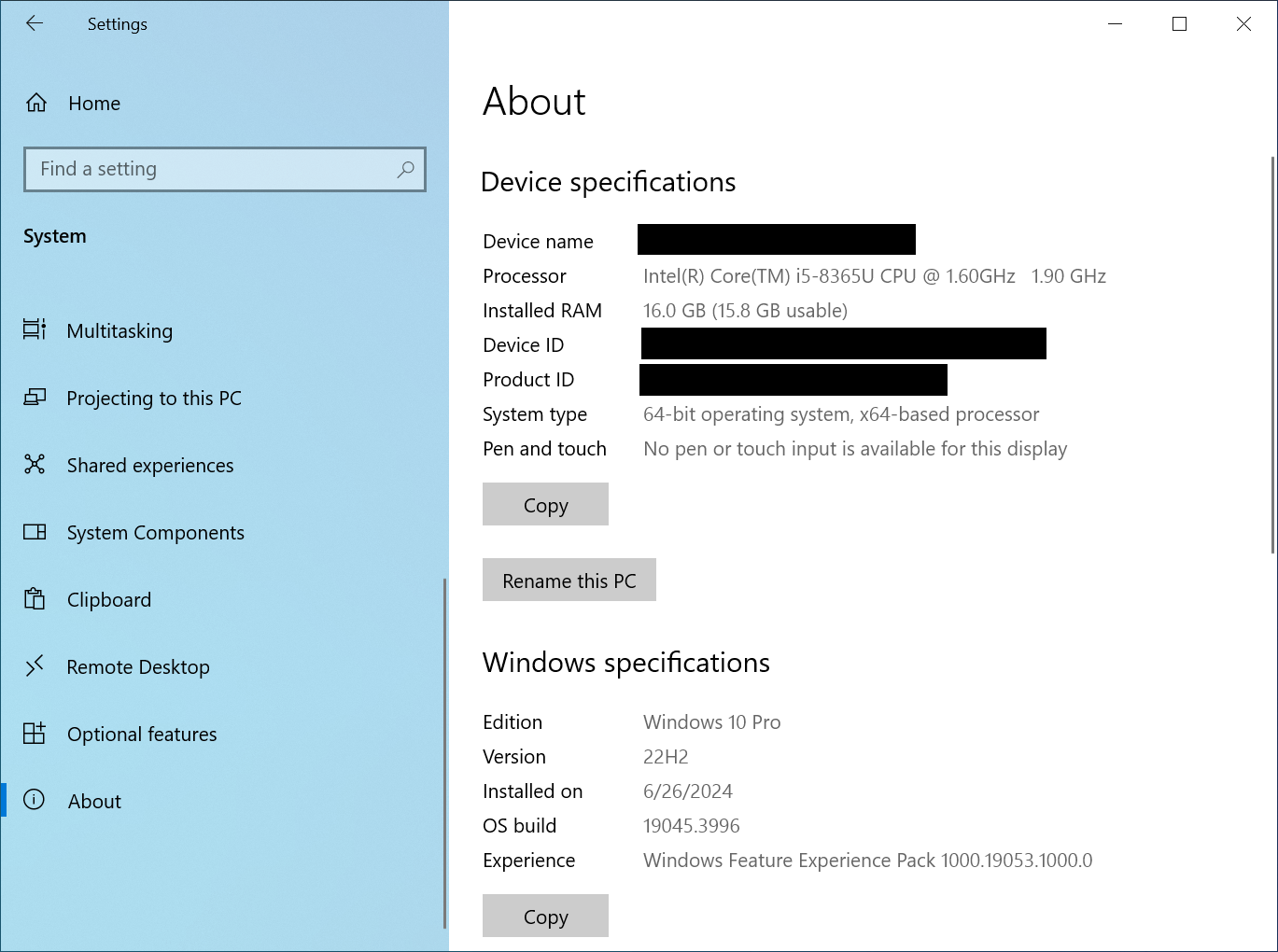Click the Edition value Windows 10 Pro
Image resolution: width=1278 pixels, height=952 pixels.
point(712,722)
